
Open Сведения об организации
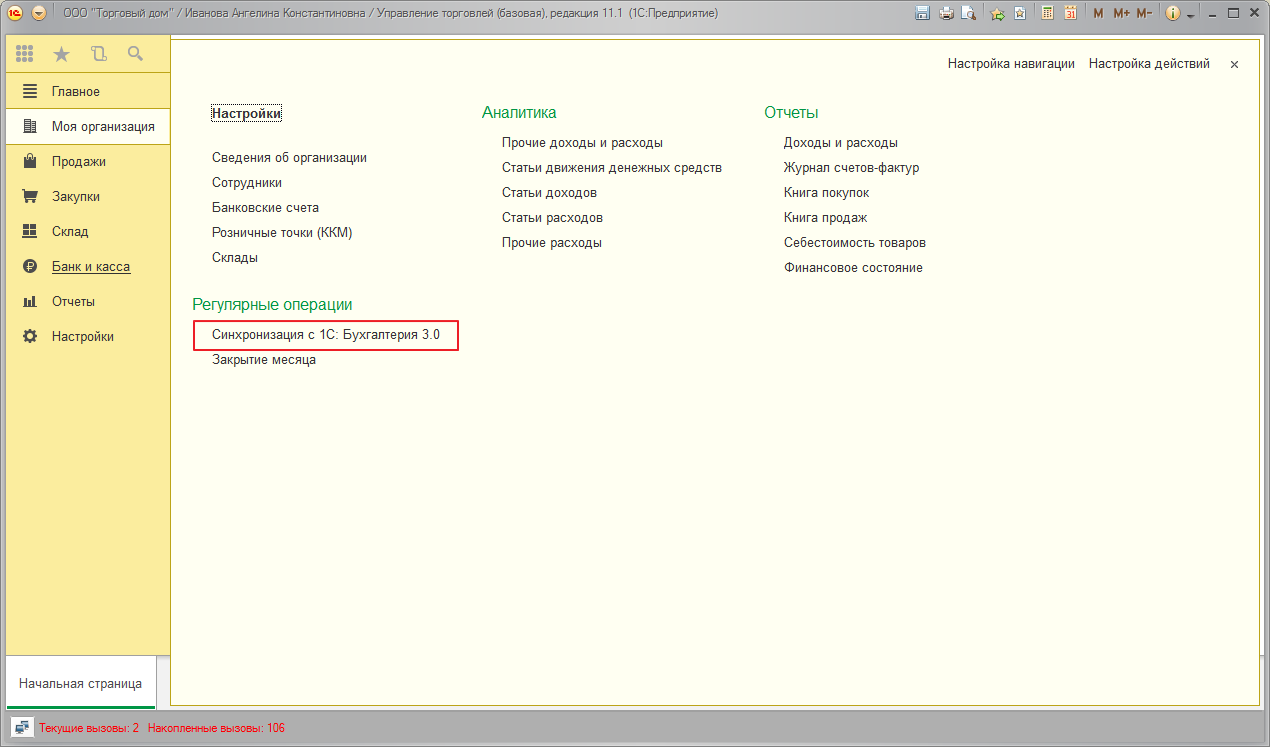tap(289, 158)
